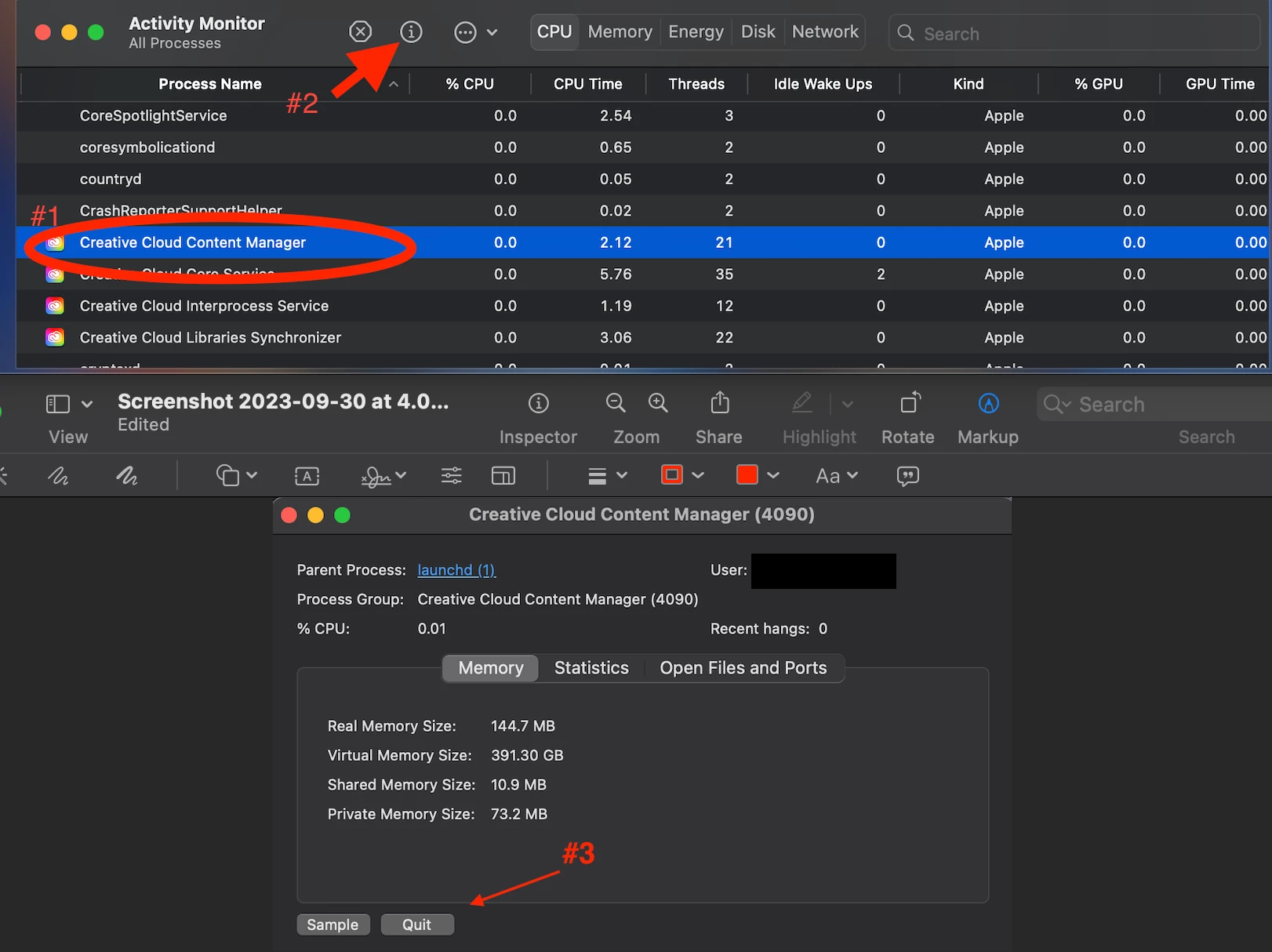
Task: Switch to the CPU tab
Action: coord(554,32)
